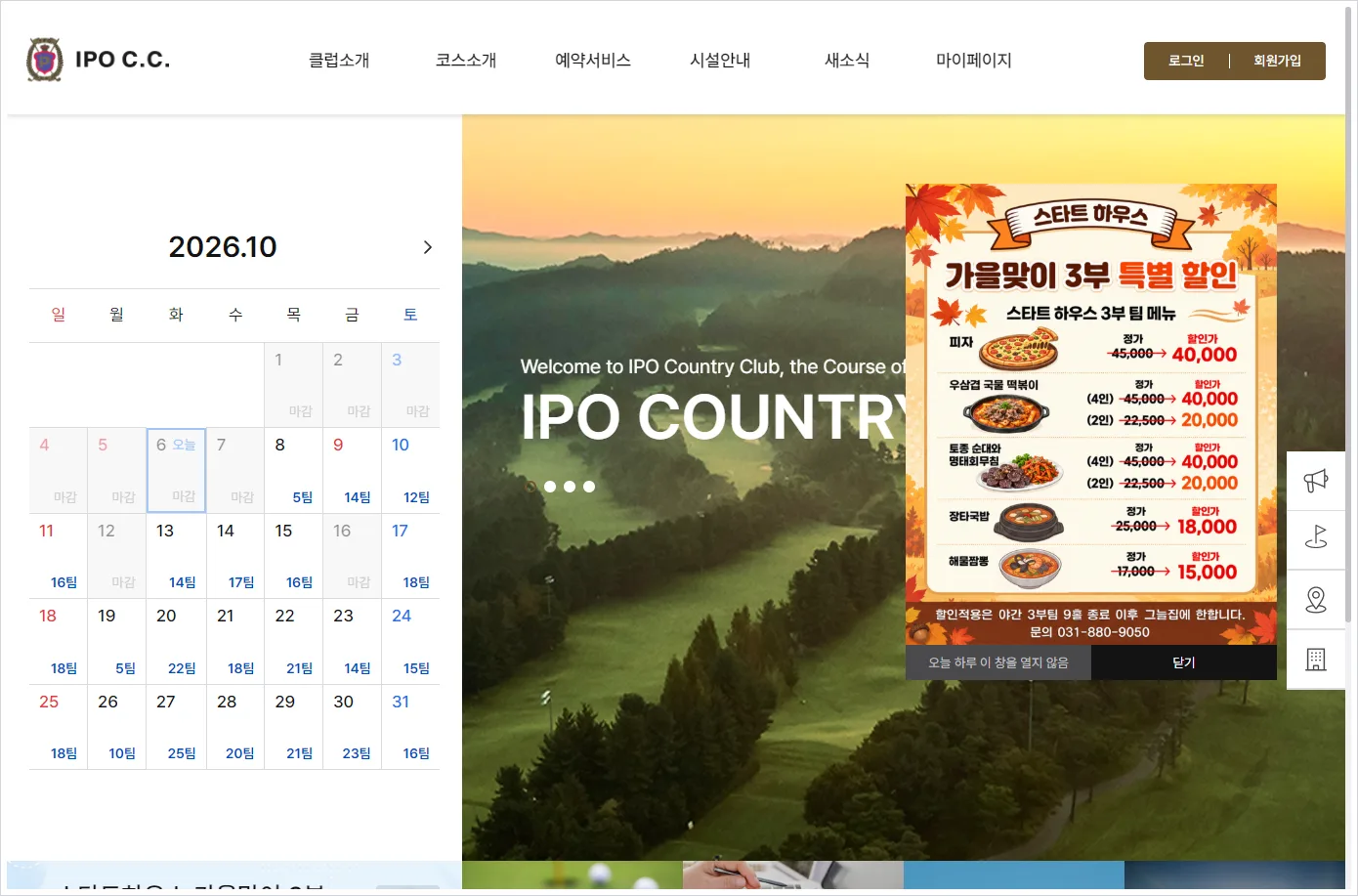Select the third slide indicator dot
1358x896 pixels.
(x=570, y=487)
